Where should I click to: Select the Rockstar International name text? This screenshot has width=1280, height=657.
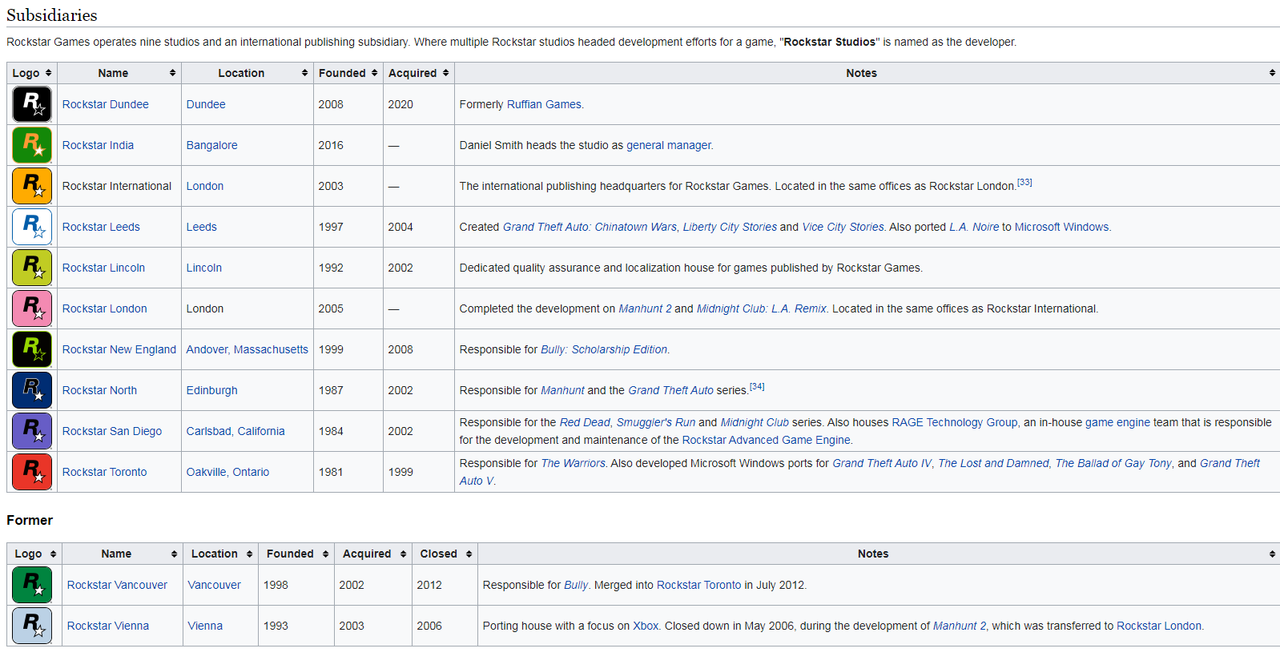[116, 186]
